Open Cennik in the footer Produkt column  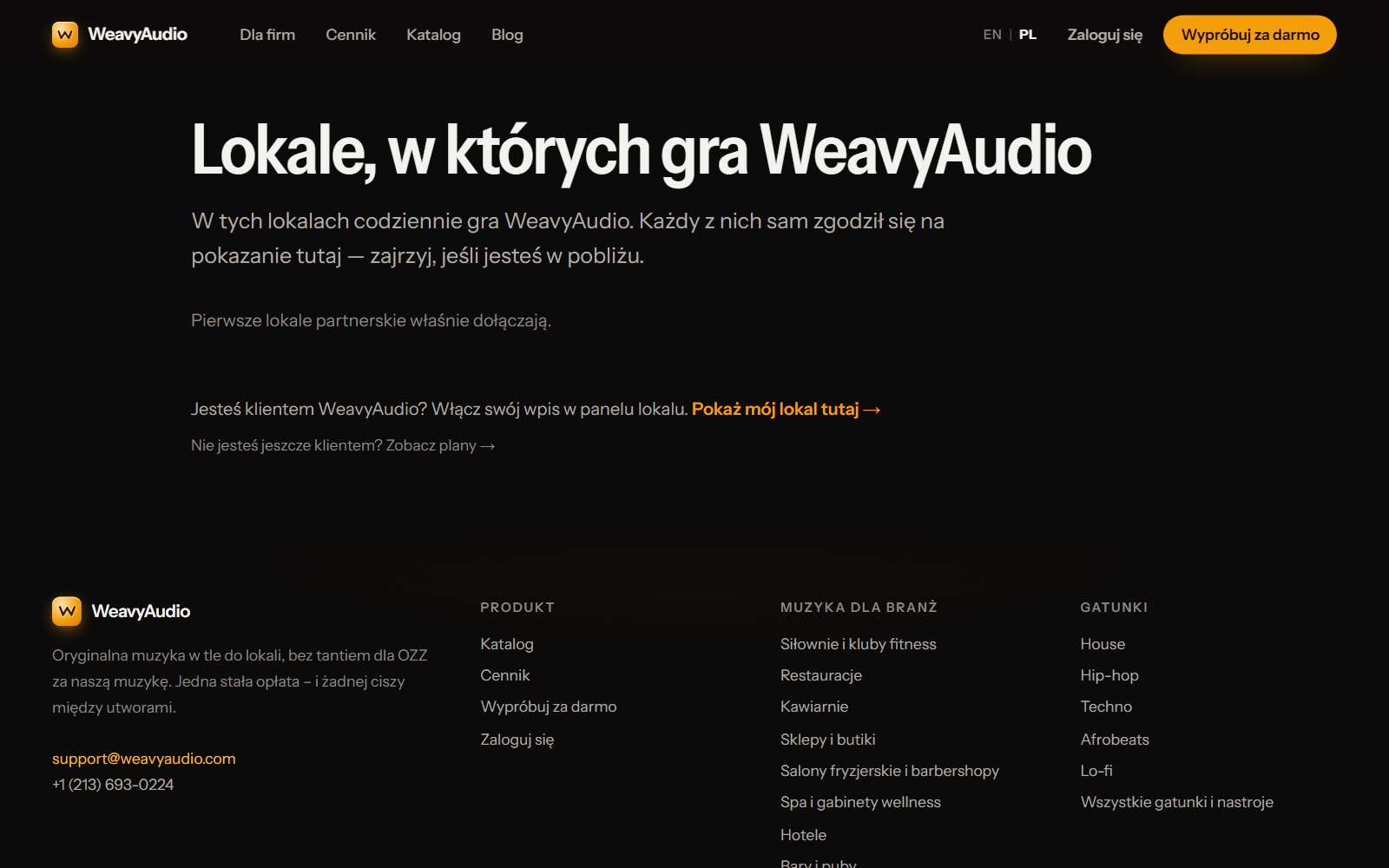click(505, 675)
